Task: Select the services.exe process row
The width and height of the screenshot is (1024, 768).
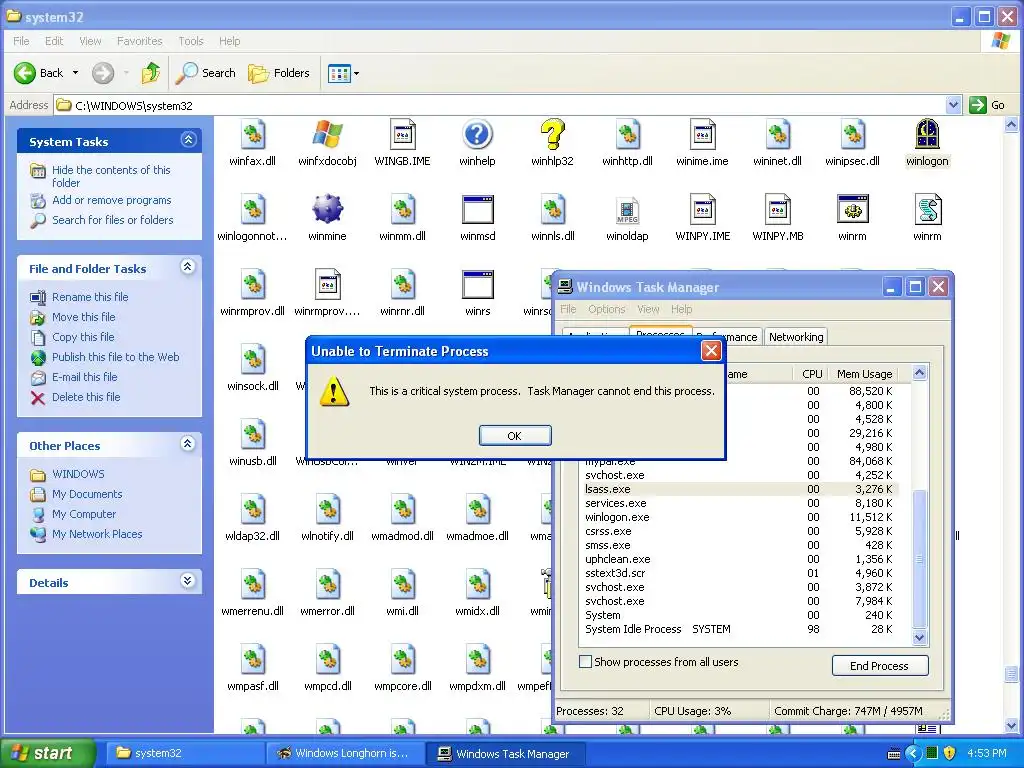Action: pos(741,503)
